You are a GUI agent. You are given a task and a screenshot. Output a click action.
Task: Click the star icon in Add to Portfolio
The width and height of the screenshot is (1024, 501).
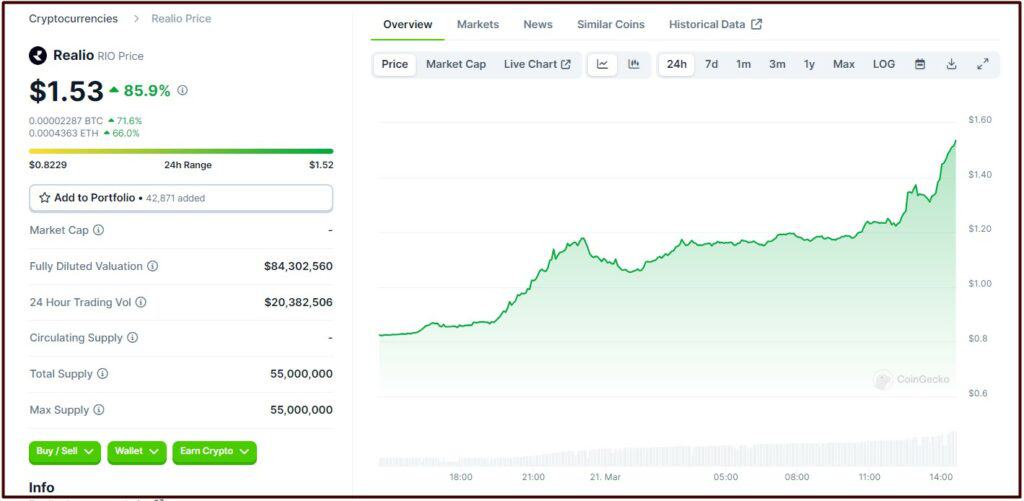tap(44, 197)
